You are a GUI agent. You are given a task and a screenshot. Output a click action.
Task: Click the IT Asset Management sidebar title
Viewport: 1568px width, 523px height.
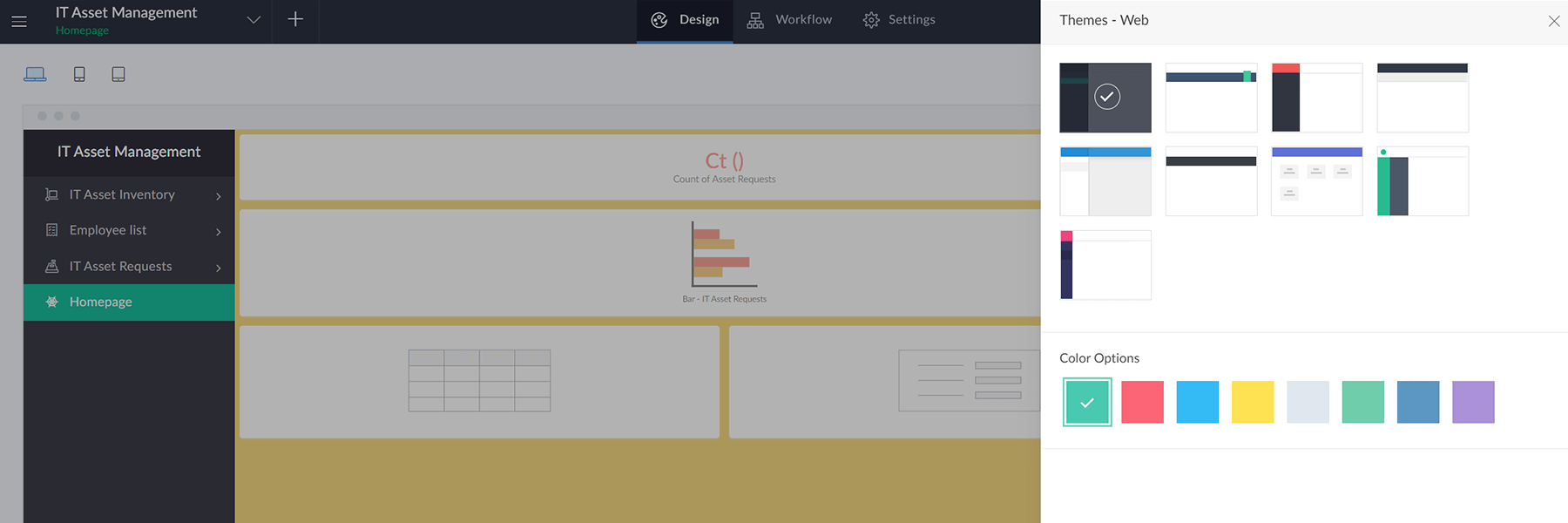pos(129,152)
